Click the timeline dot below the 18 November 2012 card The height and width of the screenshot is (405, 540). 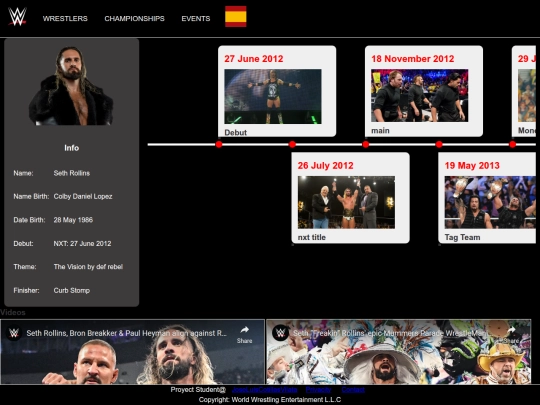(366, 144)
